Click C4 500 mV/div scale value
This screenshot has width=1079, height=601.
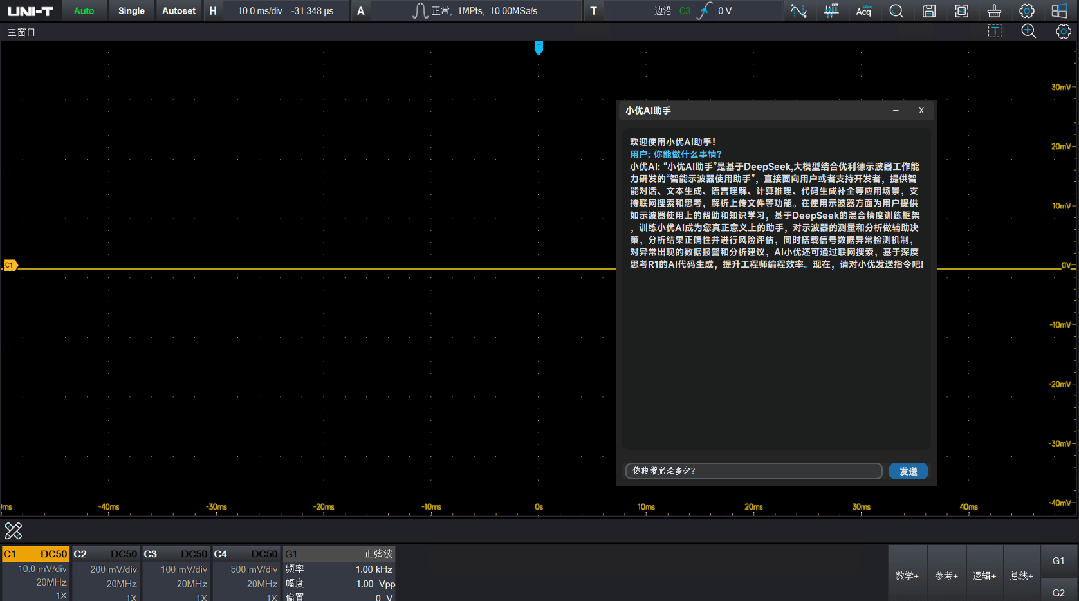254,569
